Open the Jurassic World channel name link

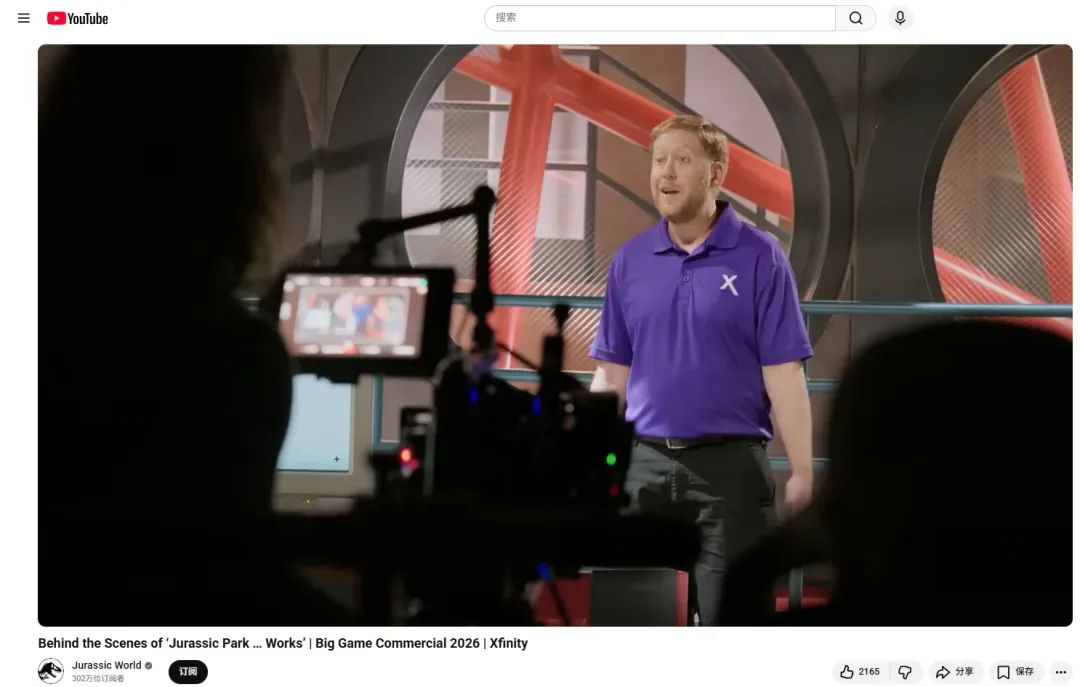107,666
